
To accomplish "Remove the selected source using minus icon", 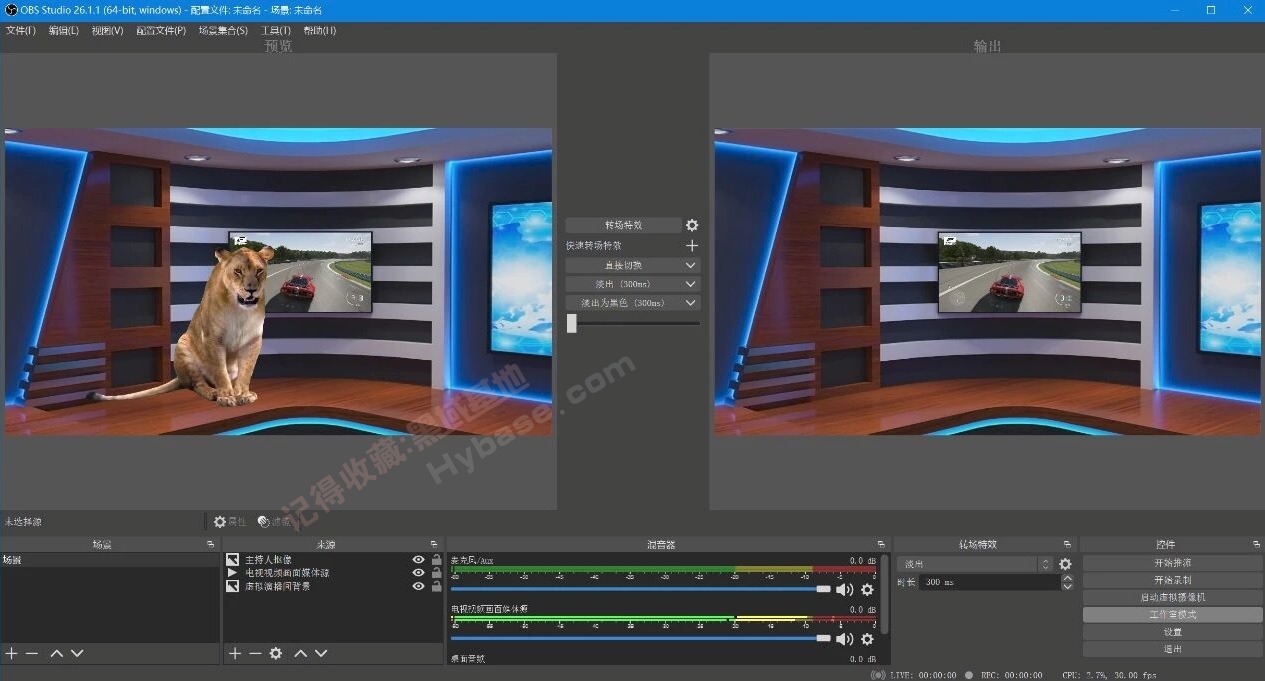I will pyautogui.click(x=253, y=653).
